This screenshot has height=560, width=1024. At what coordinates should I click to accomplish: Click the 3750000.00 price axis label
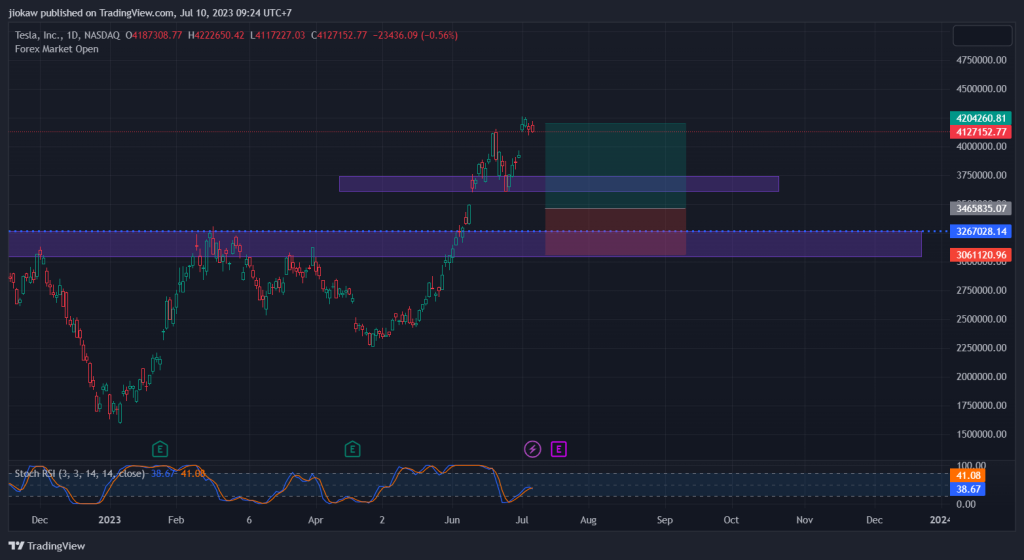(x=981, y=175)
